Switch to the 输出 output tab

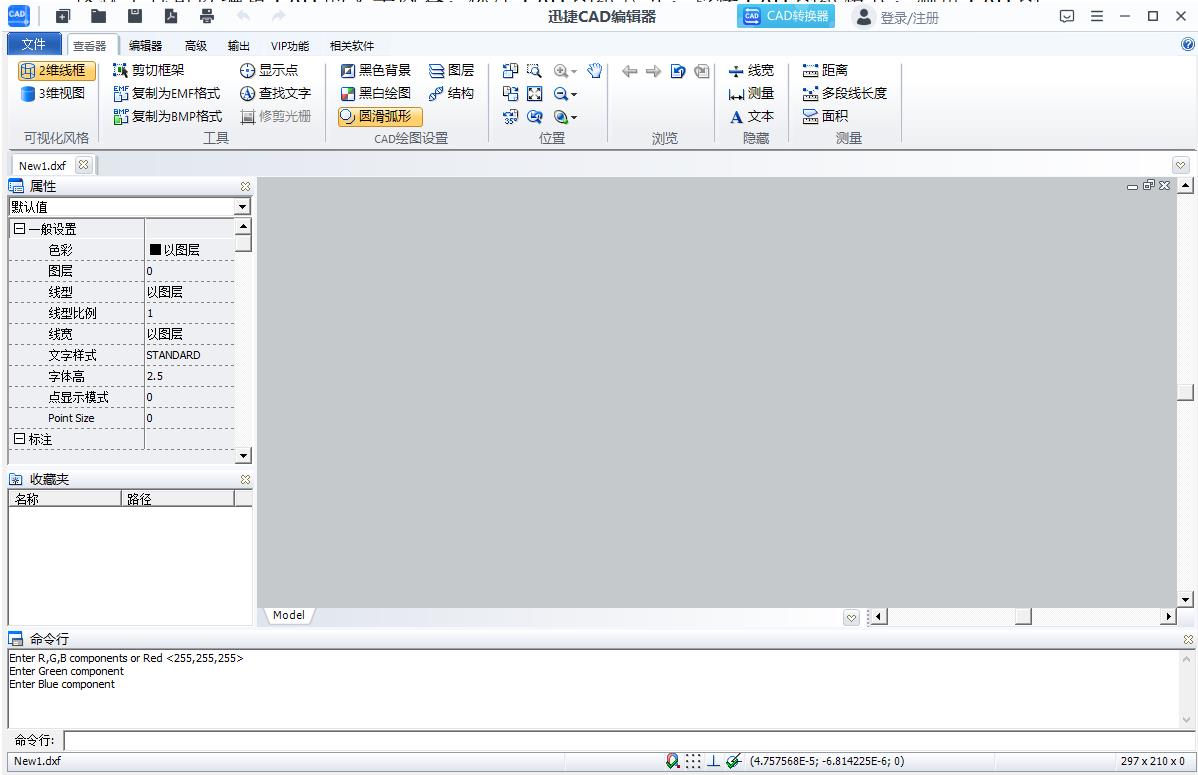[238, 46]
